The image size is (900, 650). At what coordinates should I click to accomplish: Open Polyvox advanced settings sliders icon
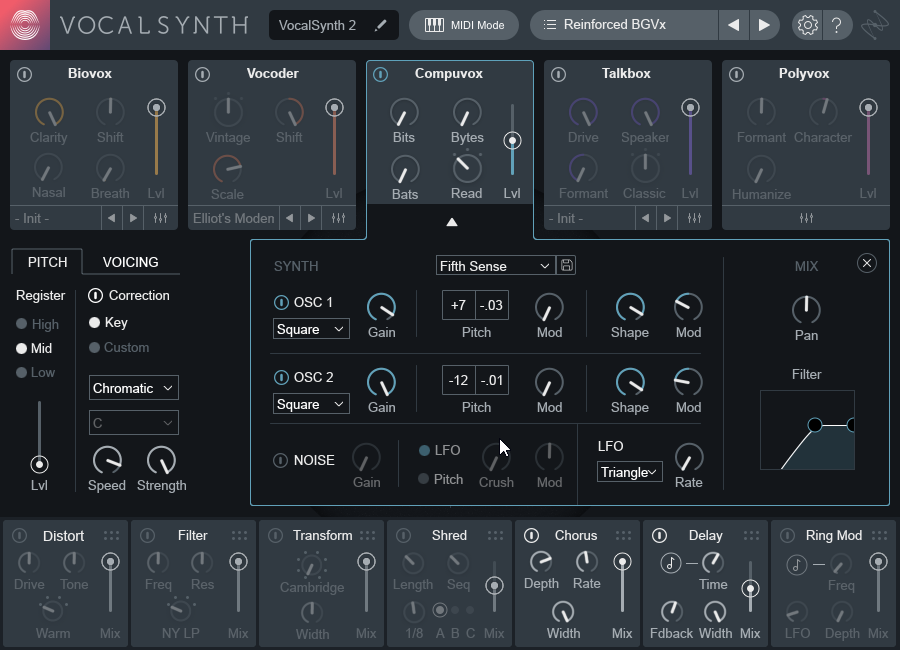point(806,218)
